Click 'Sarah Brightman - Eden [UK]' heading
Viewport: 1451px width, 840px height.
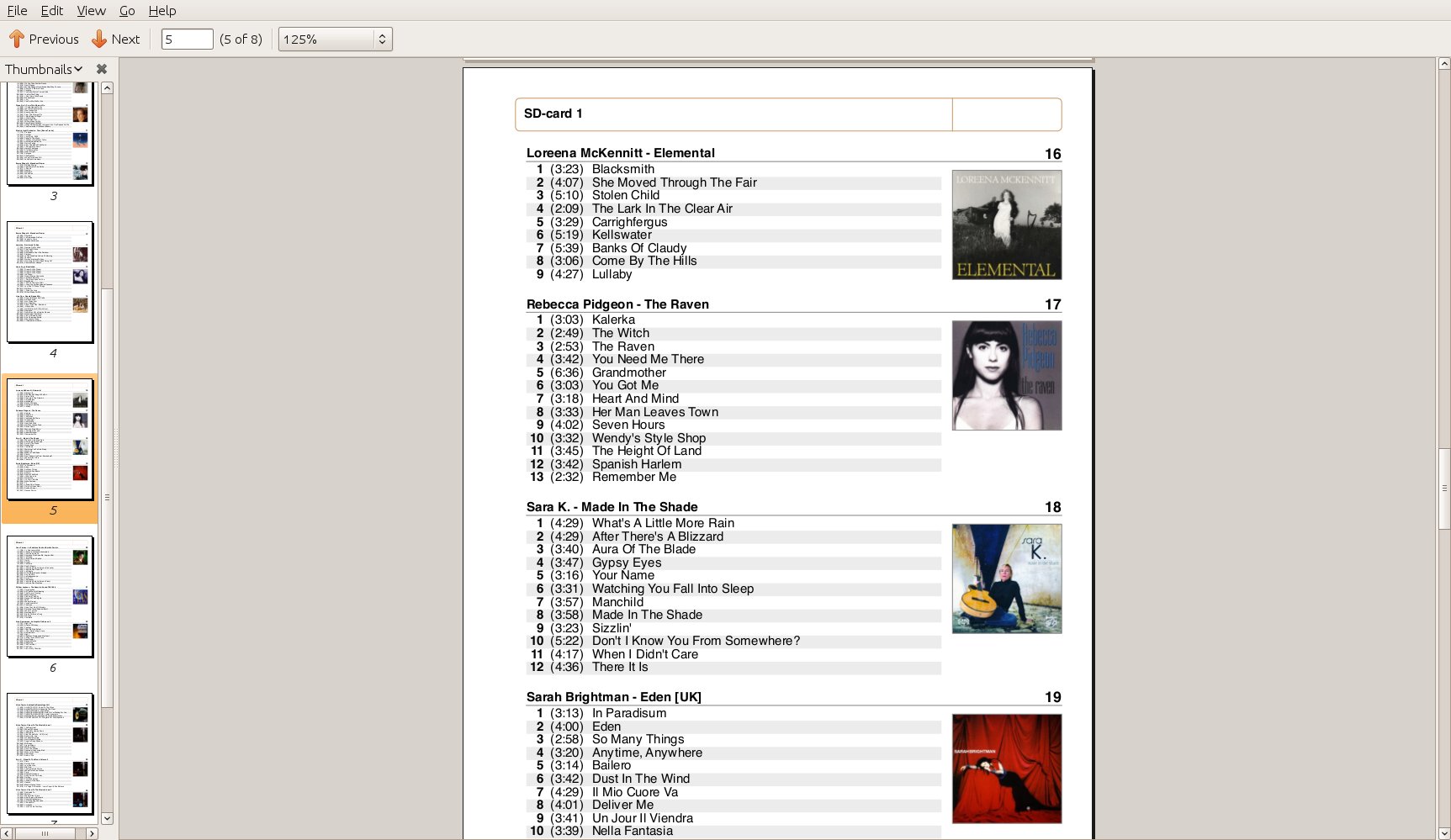tap(614, 697)
